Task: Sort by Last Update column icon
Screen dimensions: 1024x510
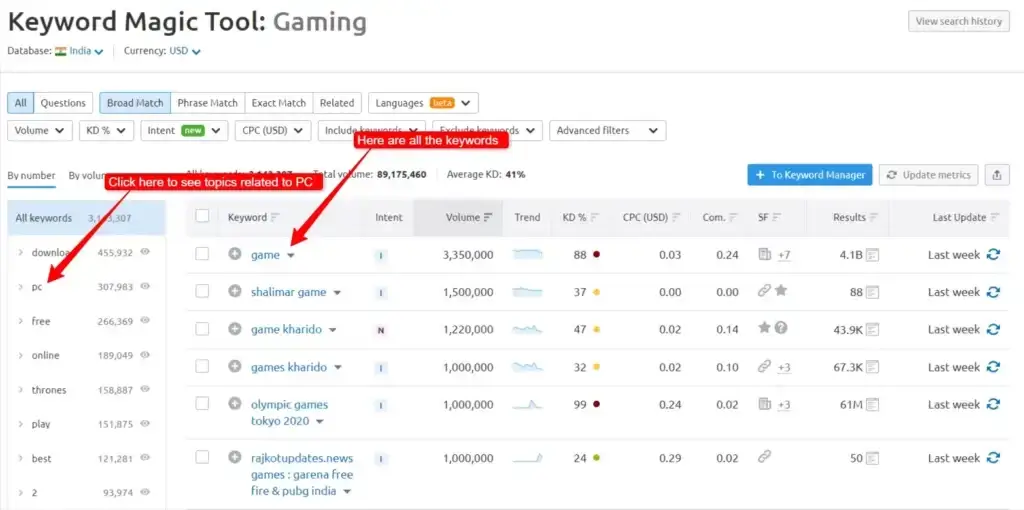Action: pos(995,218)
